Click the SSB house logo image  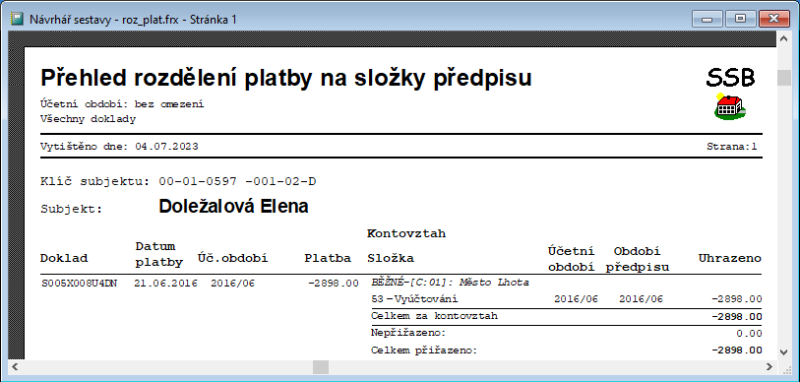coord(730,107)
